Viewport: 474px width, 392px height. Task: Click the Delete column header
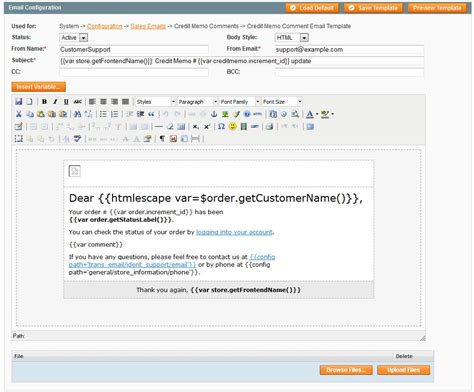404,356
